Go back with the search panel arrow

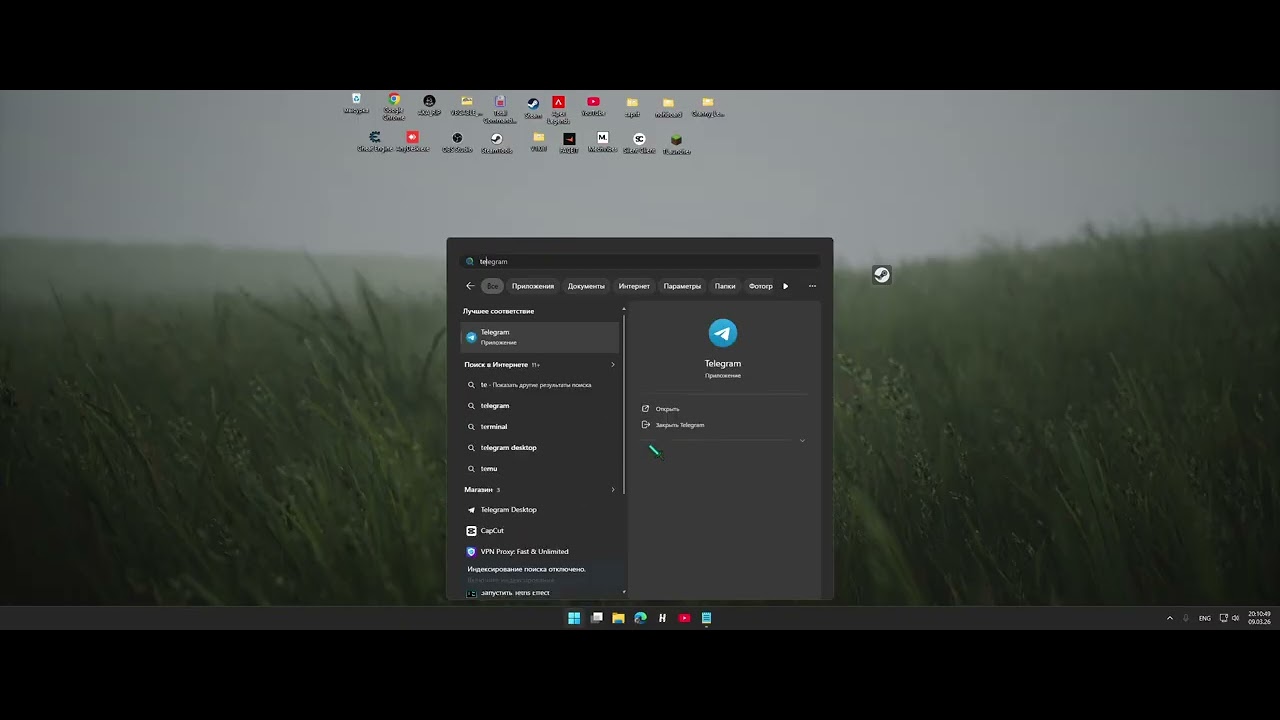pyautogui.click(x=470, y=286)
